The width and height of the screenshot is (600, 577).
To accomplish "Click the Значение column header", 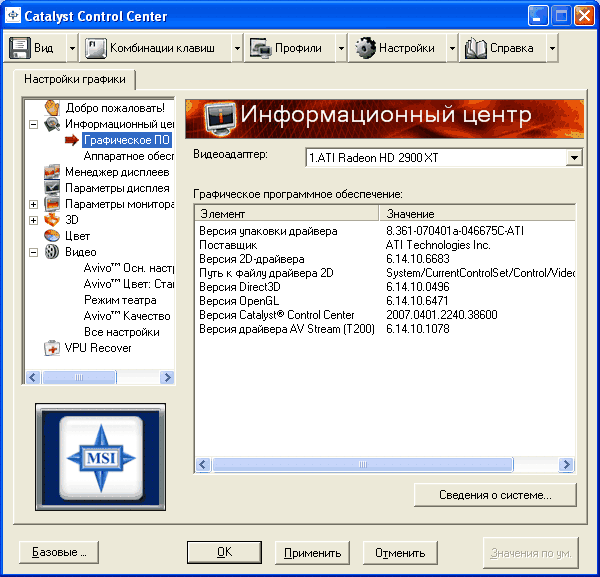I will click(477, 214).
